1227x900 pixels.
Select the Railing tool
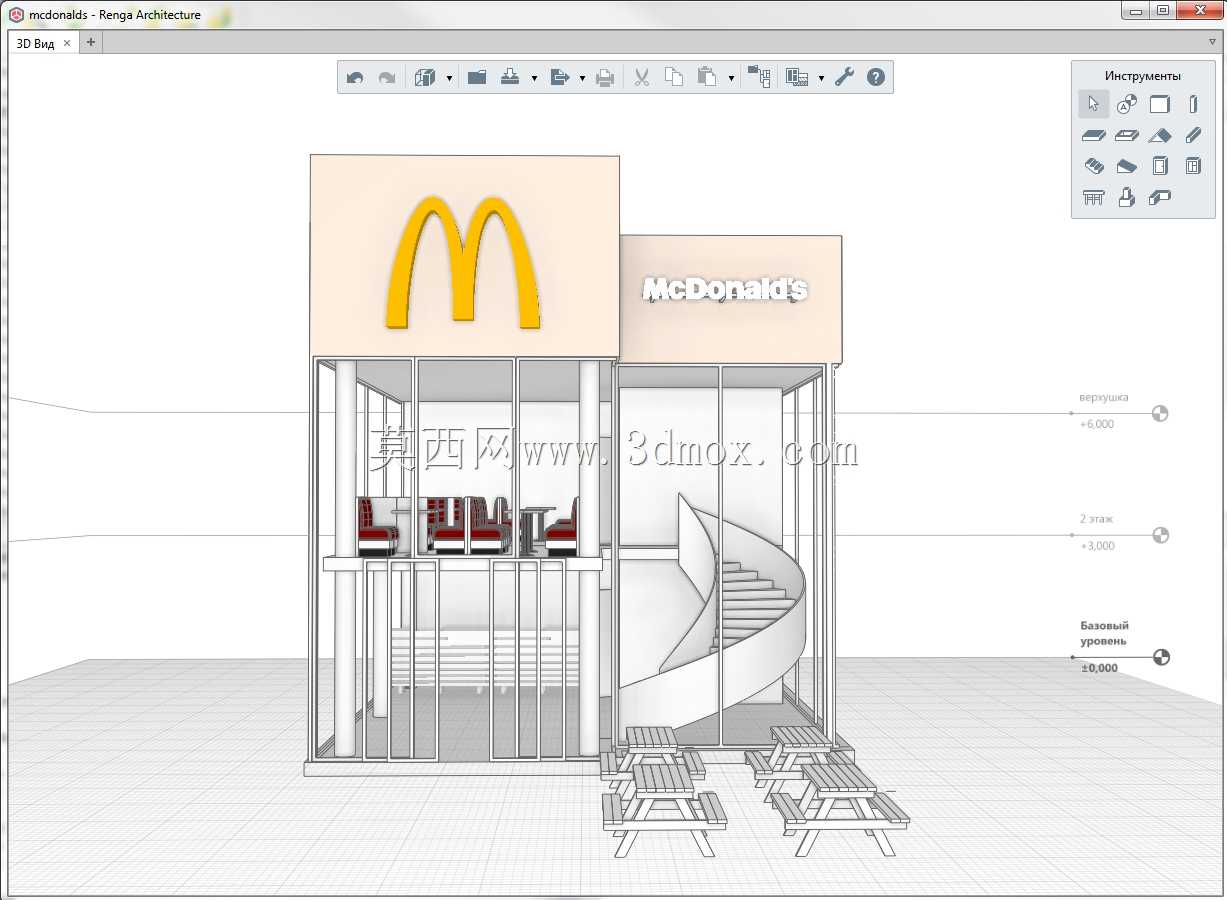coord(1093,197)
